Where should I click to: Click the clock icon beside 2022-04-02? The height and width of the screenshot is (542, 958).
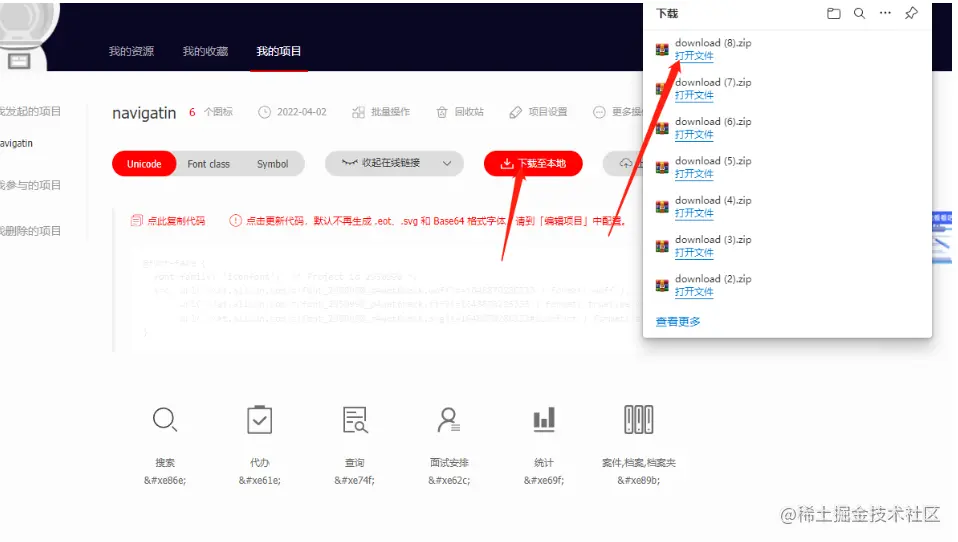(x=264, y=112)
